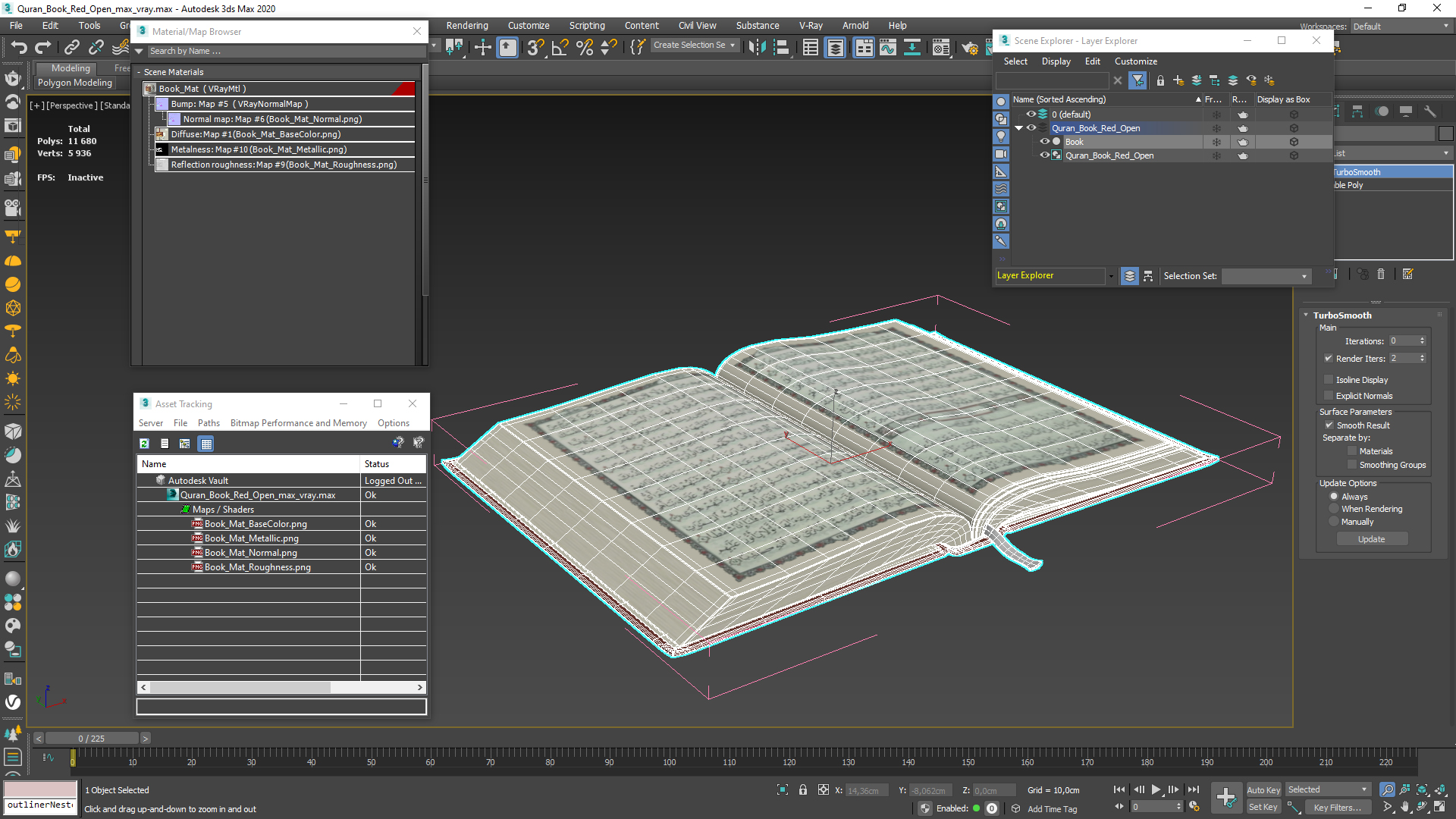Toggle the Spinner Snap icon
This screenshot has width=1456, height=819.
tap(608, 48)
